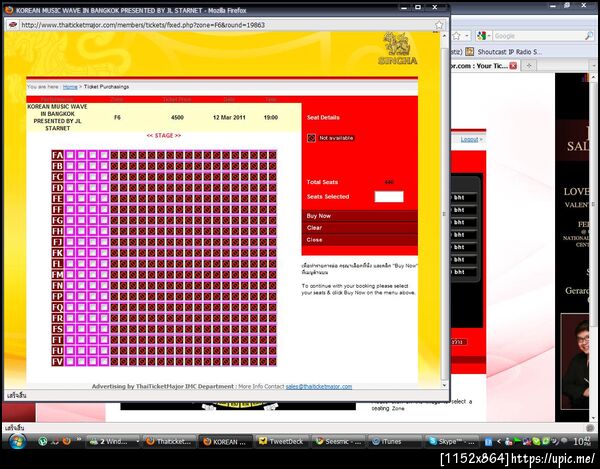Click the bookmark star in the popup address bar
Image resolution: width=600 pixels, height=469 pixels.
pyautogui.click(x=439, y=25)
